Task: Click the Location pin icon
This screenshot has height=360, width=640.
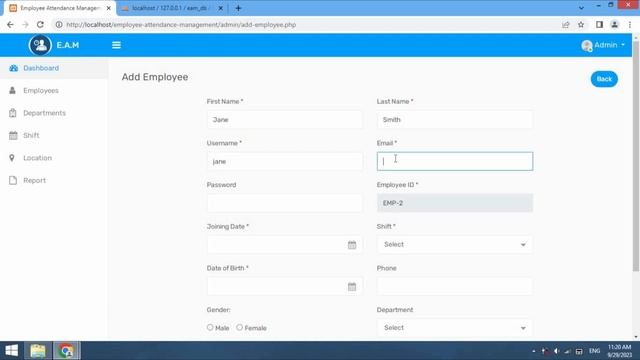Action: 12,158
